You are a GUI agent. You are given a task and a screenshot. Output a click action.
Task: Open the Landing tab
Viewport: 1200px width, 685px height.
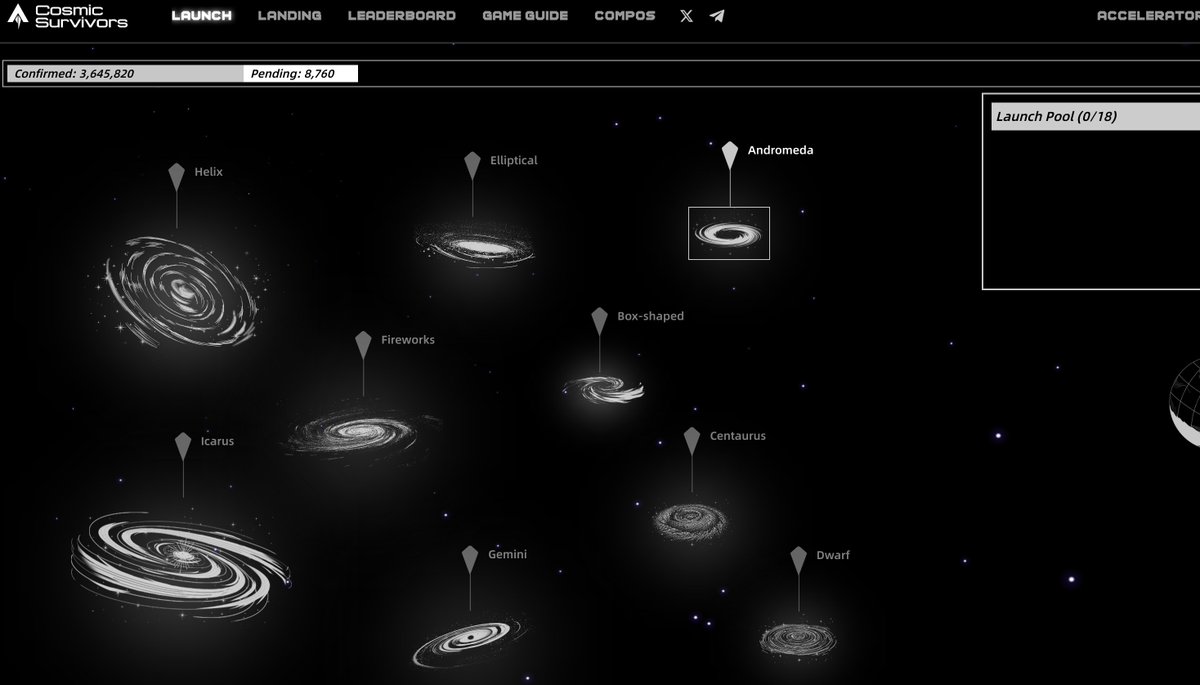[289, 16]
